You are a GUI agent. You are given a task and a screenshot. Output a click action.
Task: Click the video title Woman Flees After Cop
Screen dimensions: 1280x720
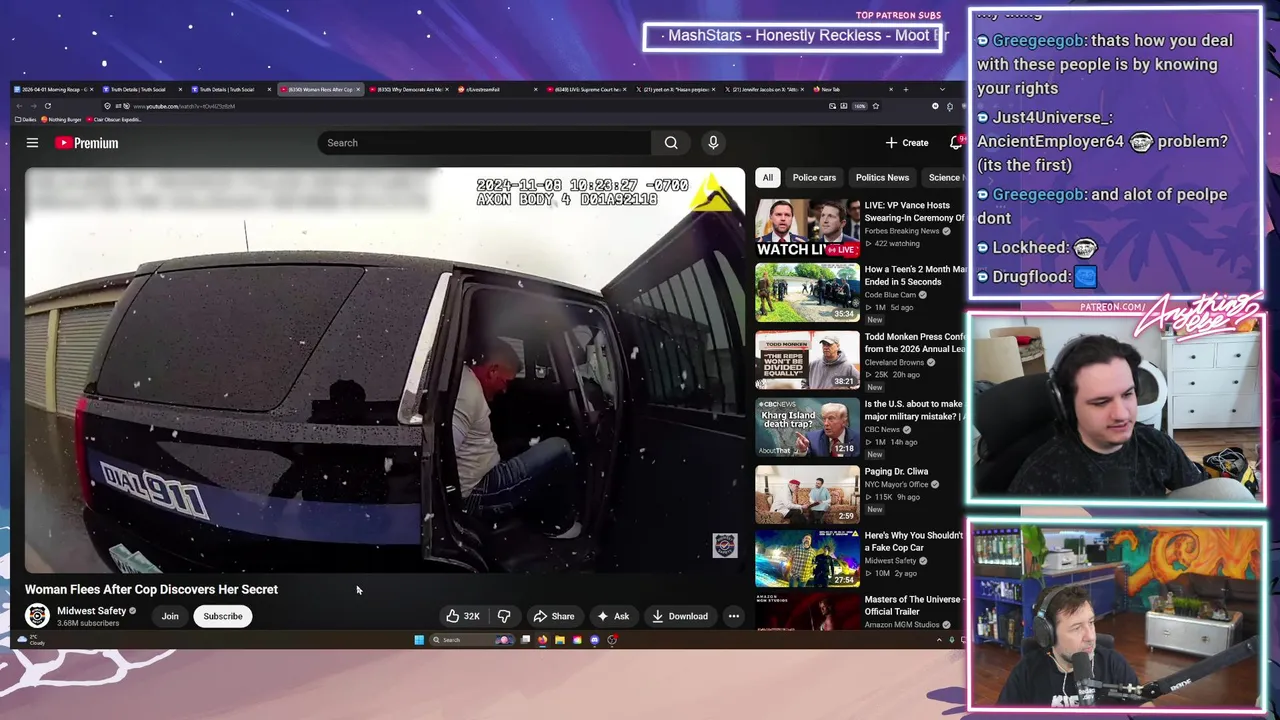pyautogui.click(x=151, y=589)
